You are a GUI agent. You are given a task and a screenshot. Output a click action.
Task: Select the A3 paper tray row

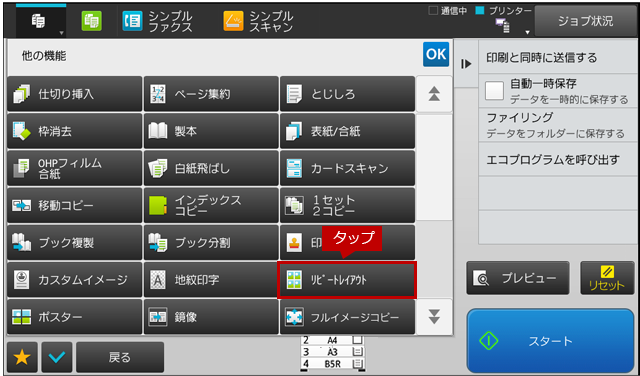point(333,352)
